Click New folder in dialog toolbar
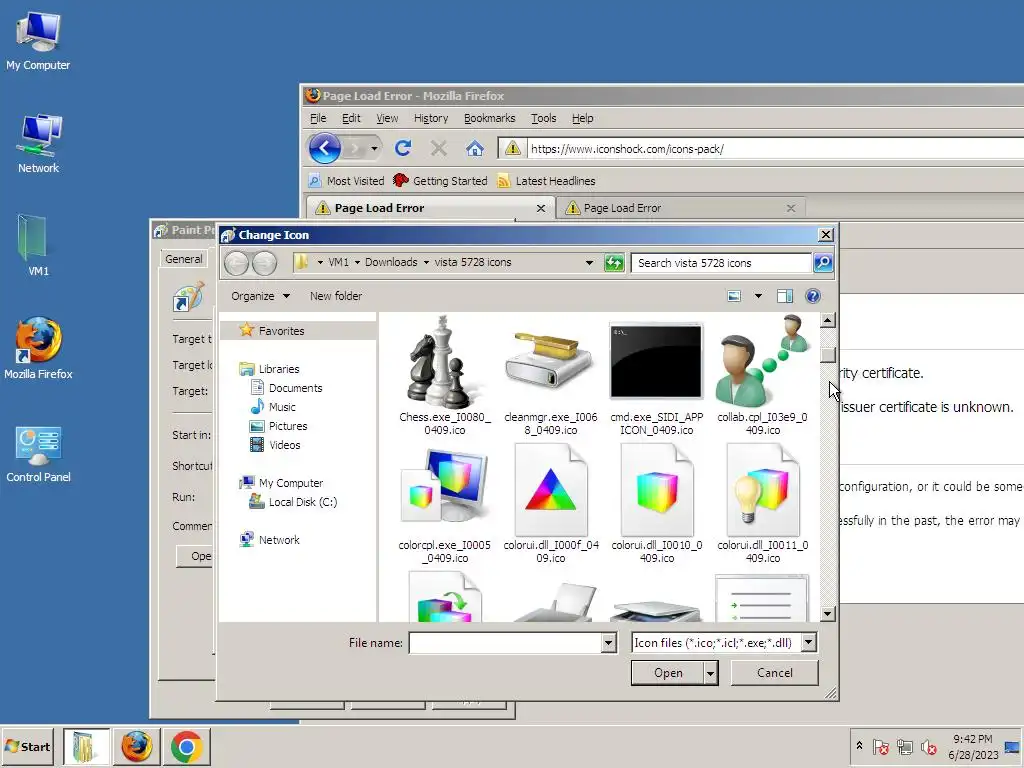The height and width of the screenshot is (768, 1024). (336, 296)
